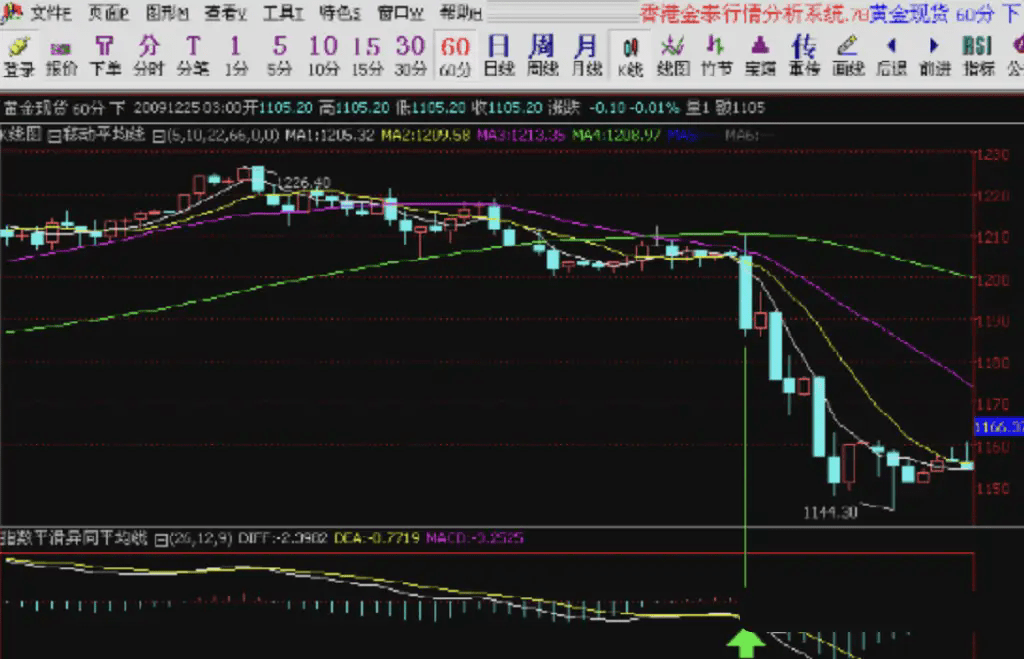
Task: Select the 30分 thirty-minute period
Action: tap(410, 56)
